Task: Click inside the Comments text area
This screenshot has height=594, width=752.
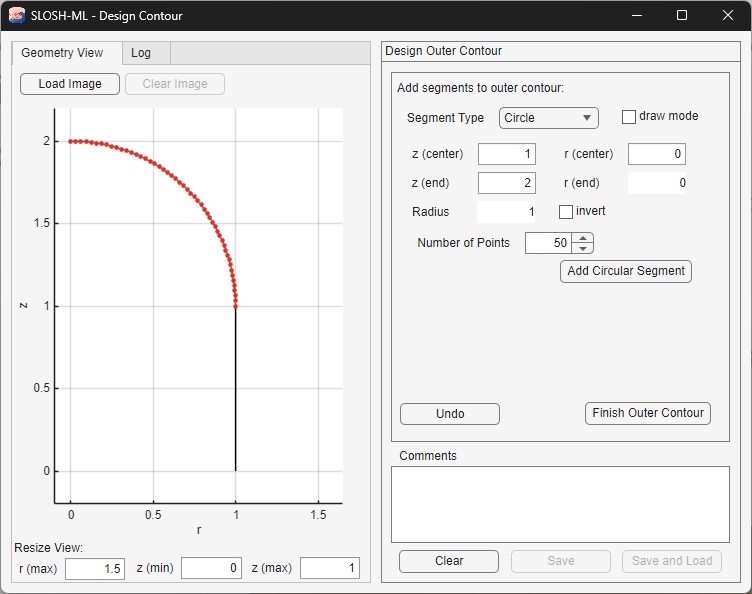Action: point(560,504)
